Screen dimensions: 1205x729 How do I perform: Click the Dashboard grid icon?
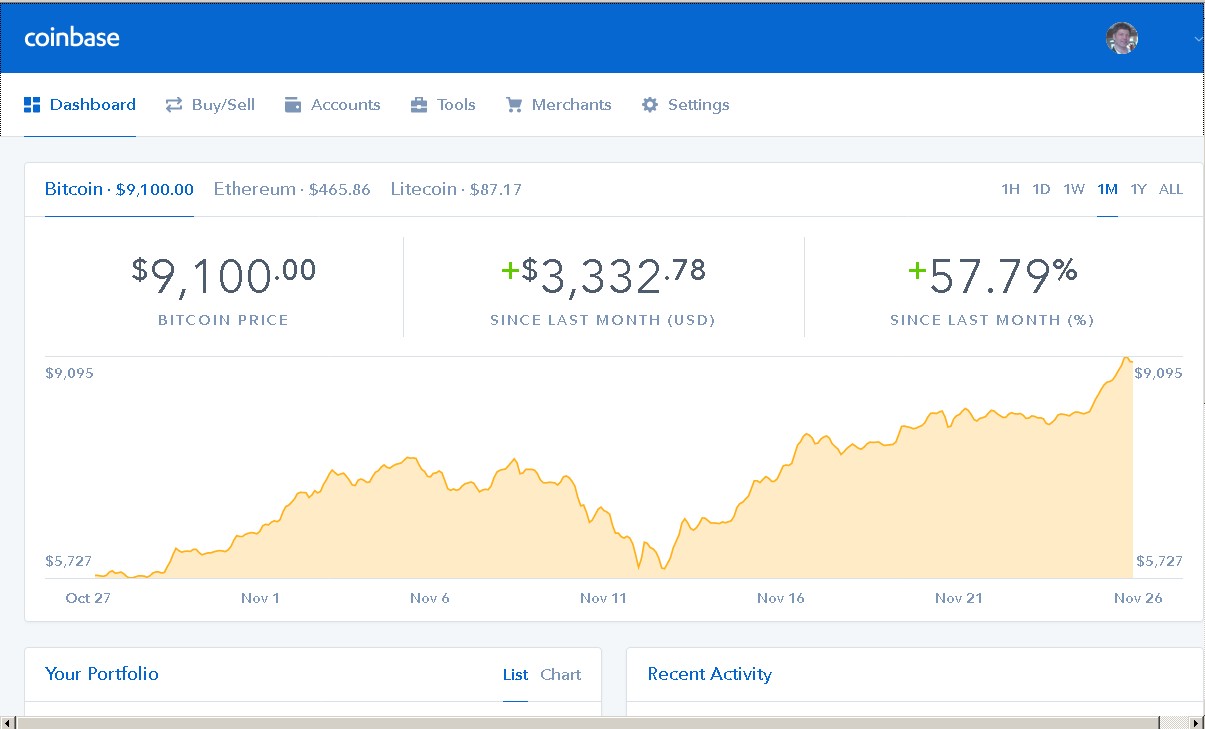[32, 105]
